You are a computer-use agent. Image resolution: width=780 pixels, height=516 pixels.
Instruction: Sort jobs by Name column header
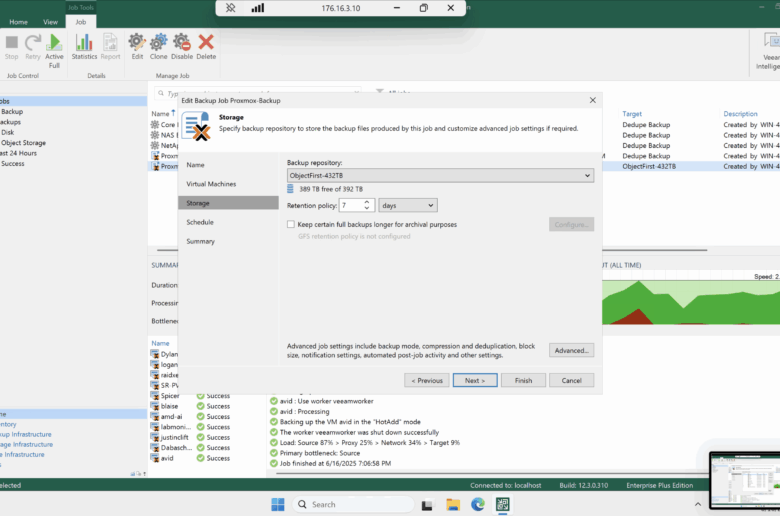tap(160, 113)
